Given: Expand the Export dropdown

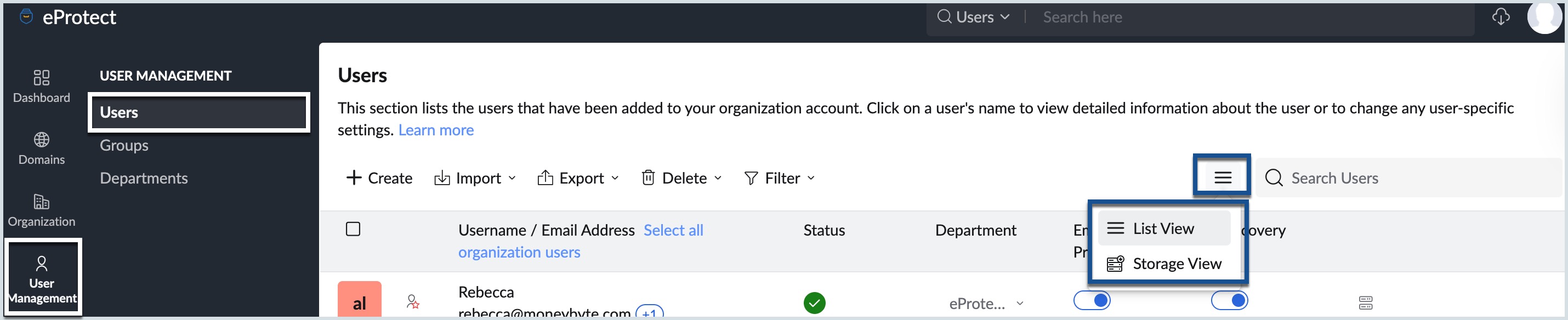Looking at the screenshot, I should 578,178.
